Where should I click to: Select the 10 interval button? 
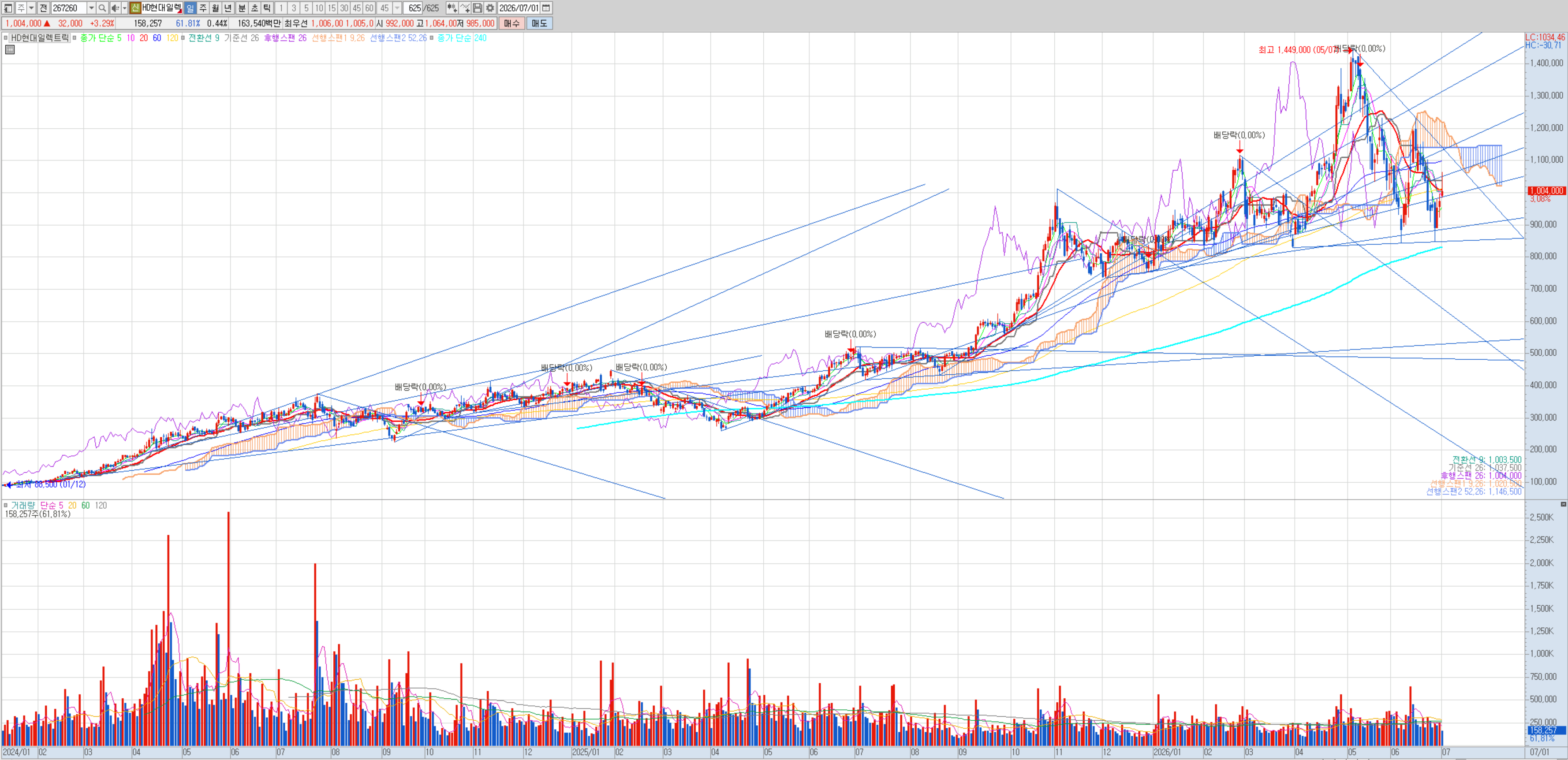[319, 8]
